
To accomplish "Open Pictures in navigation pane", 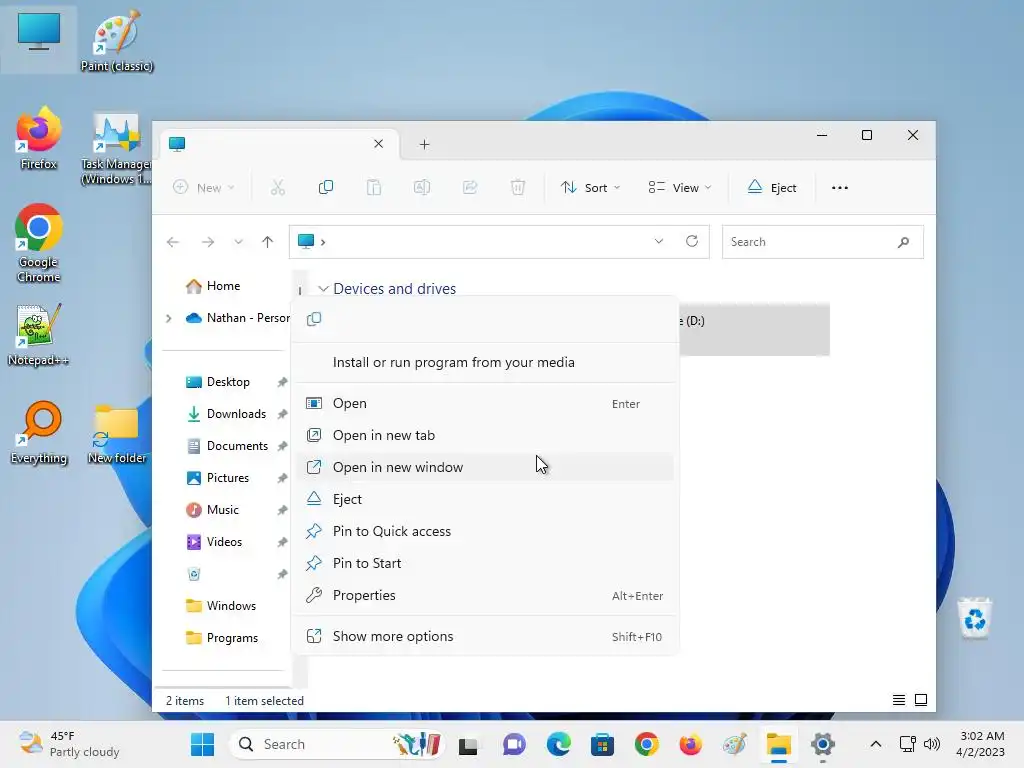I will click(217, 478).
